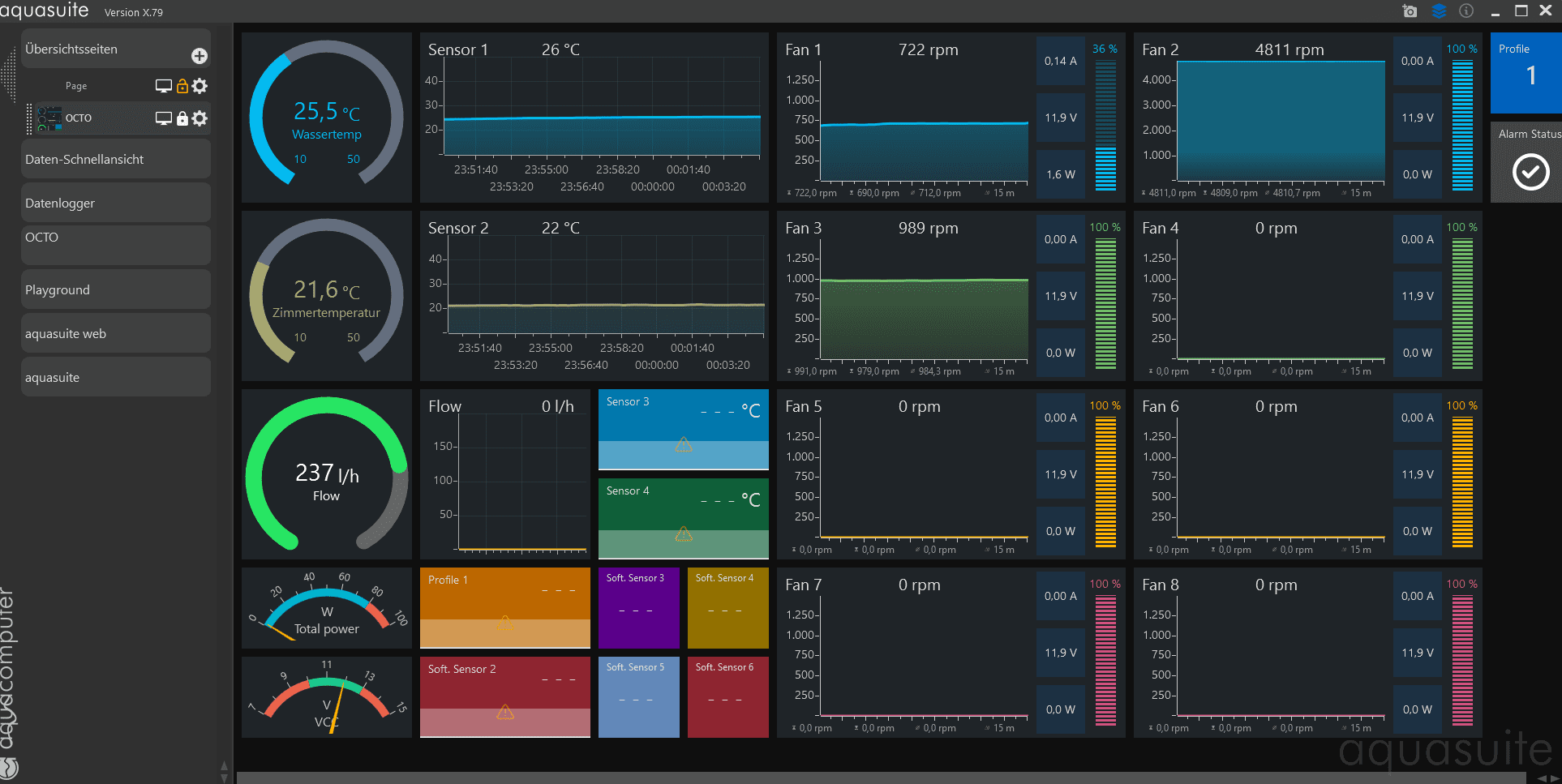Screen dimensions: 1562x784
Task: Click the Fan 1 0,14 A current value
Action: click(1061, 61)
